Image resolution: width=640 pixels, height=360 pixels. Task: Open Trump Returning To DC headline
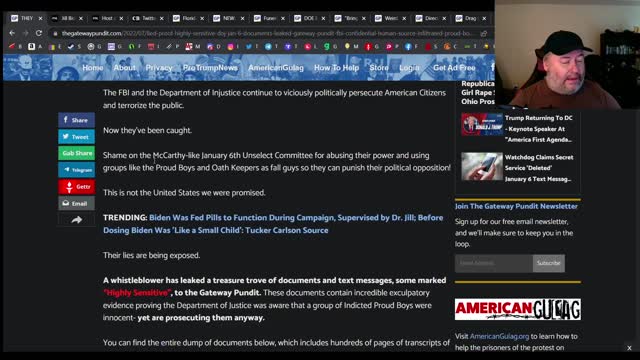538,129
